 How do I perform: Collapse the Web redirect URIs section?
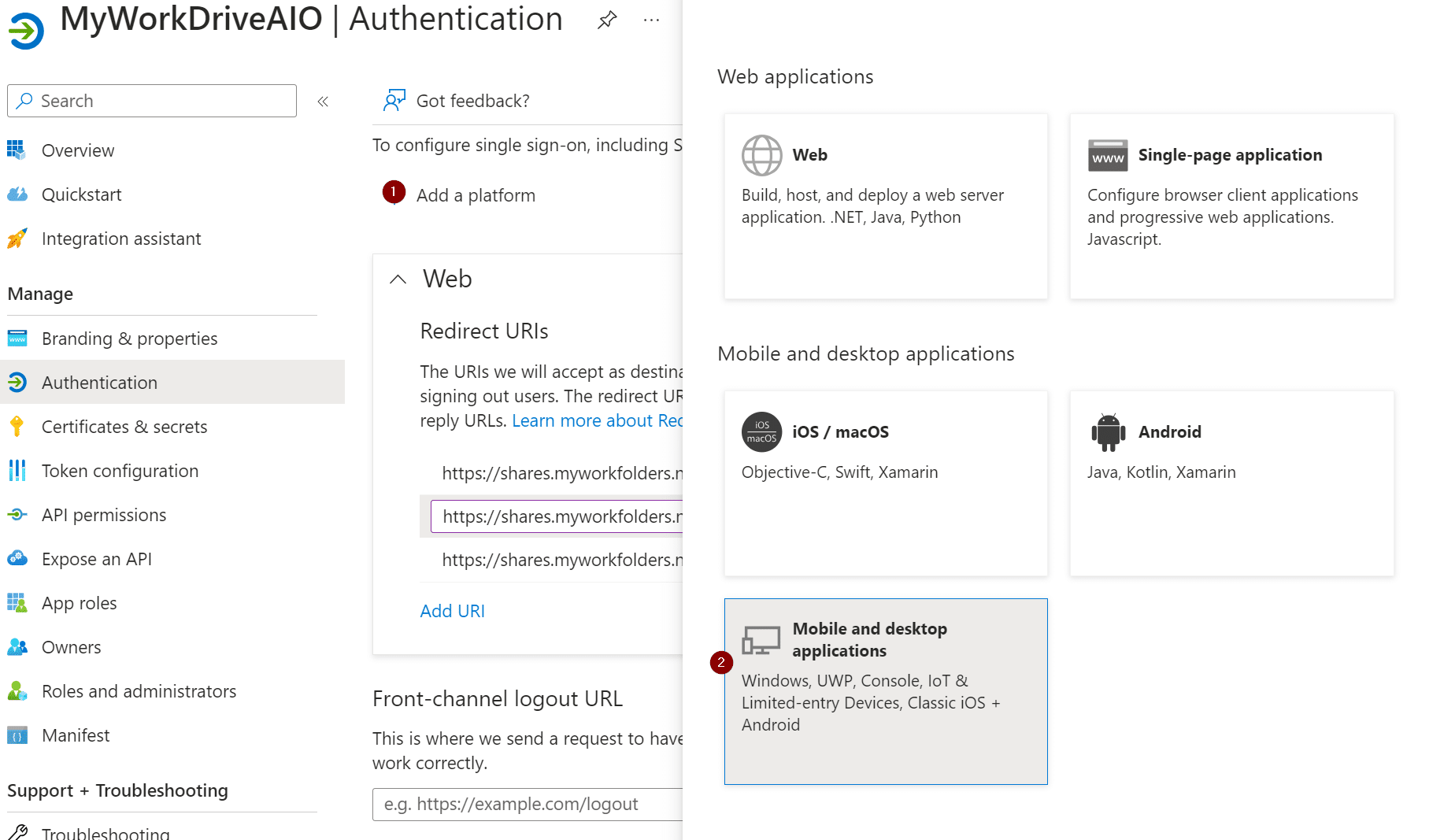pos(398,279)
